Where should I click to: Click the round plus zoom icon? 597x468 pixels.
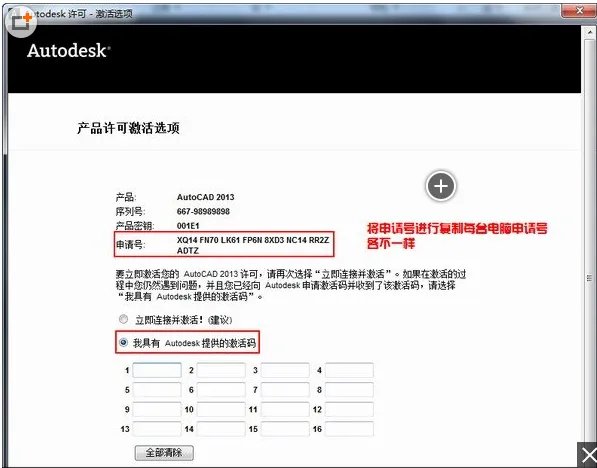[x=441, y=186]
